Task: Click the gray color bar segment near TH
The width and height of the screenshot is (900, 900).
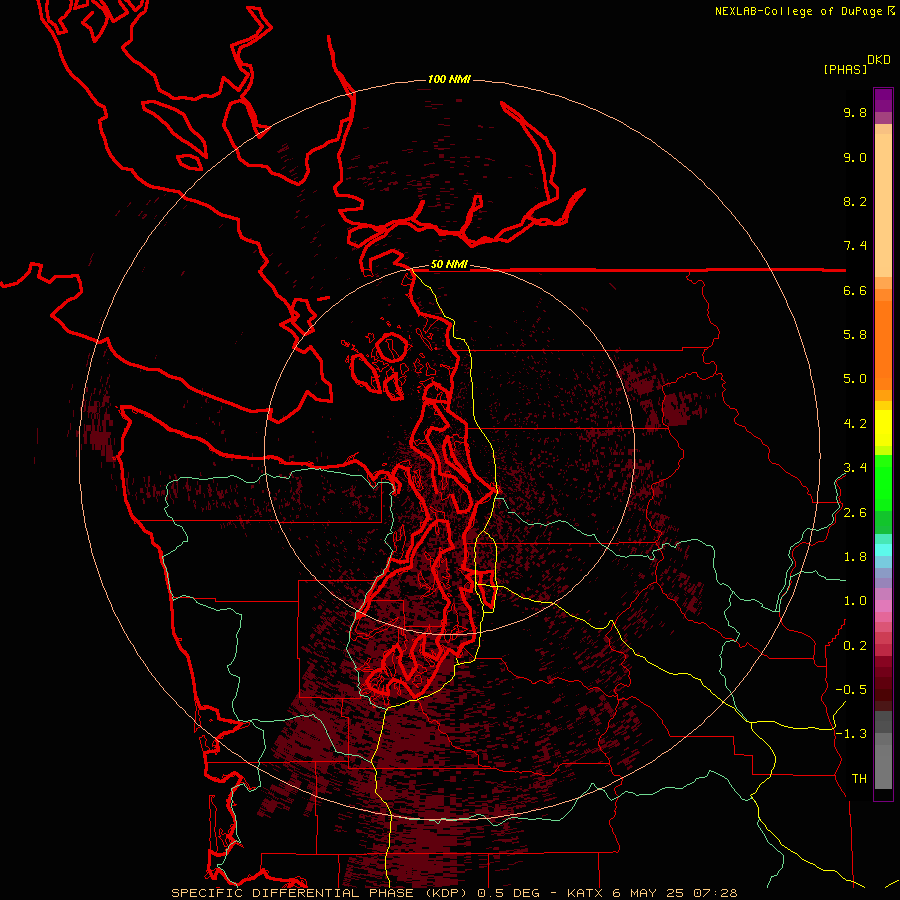Action: coord(883,766)
